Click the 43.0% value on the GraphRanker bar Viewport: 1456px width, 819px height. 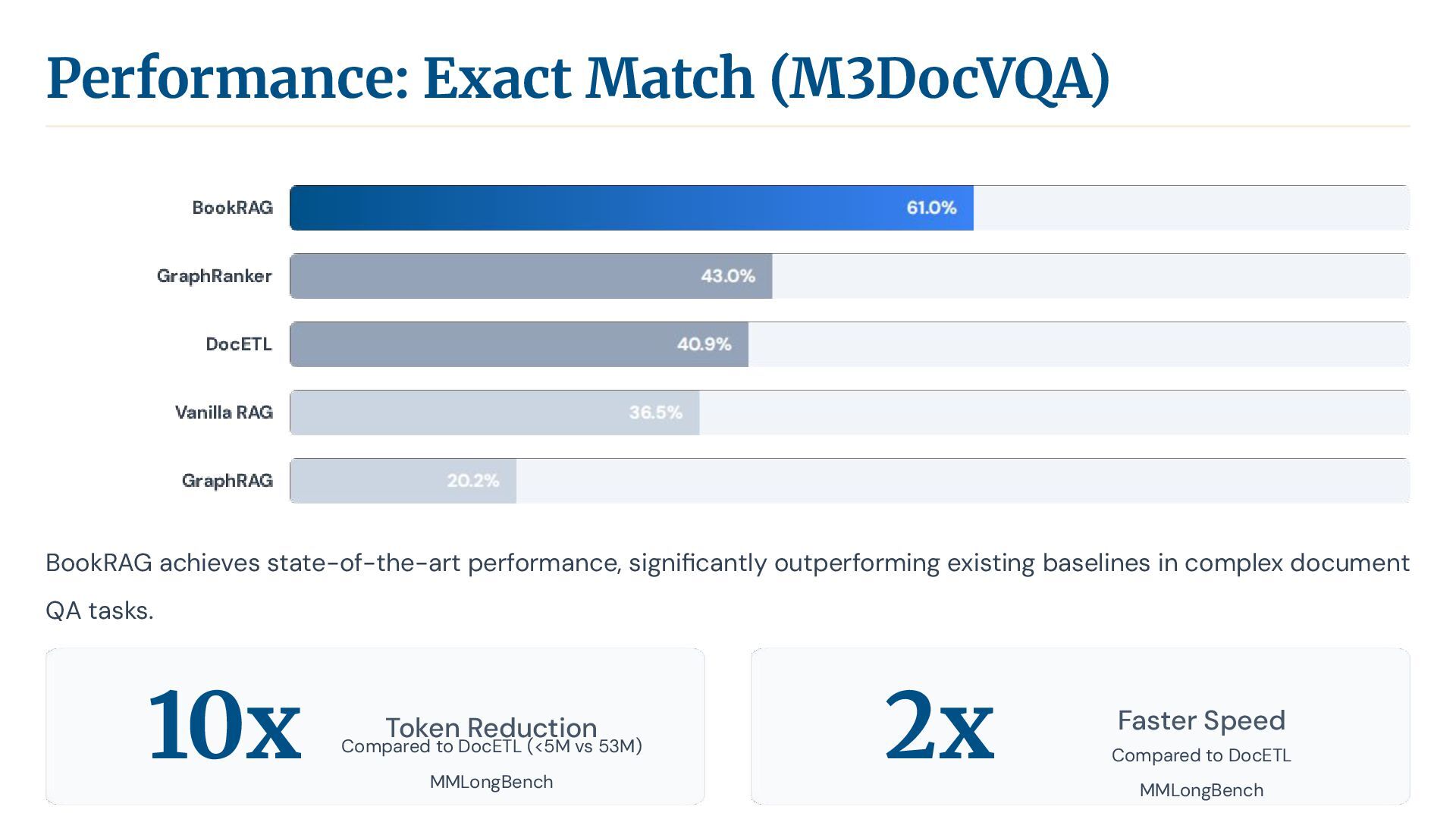click(x=727, y=276)
